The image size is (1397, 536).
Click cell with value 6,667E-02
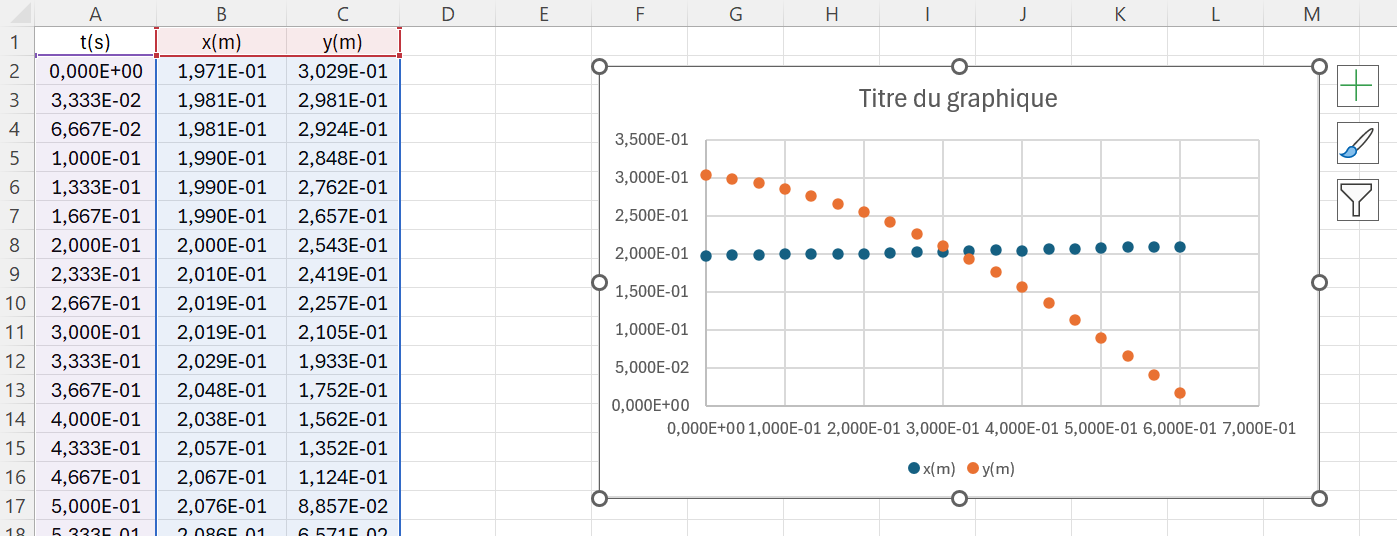coord(95,129)
